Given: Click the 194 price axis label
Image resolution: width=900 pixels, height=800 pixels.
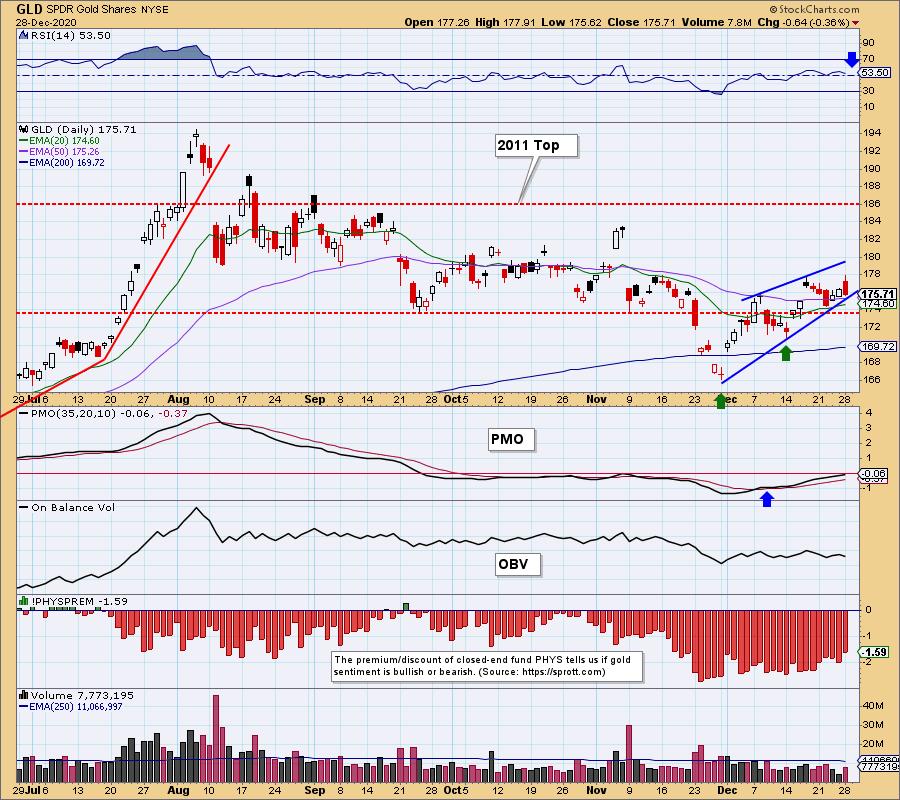Looking at the screenshot, I should point(872,133).
